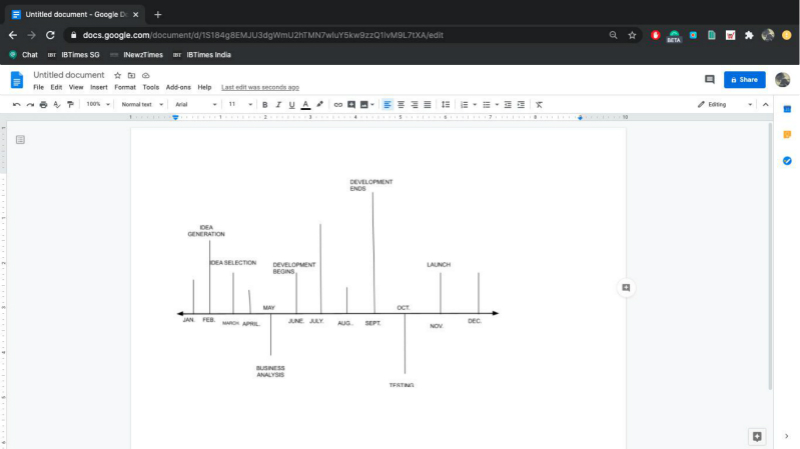This screenshot has width=800, height=449.
Task: Click the Print icon
Action: [x=43, y=104]
